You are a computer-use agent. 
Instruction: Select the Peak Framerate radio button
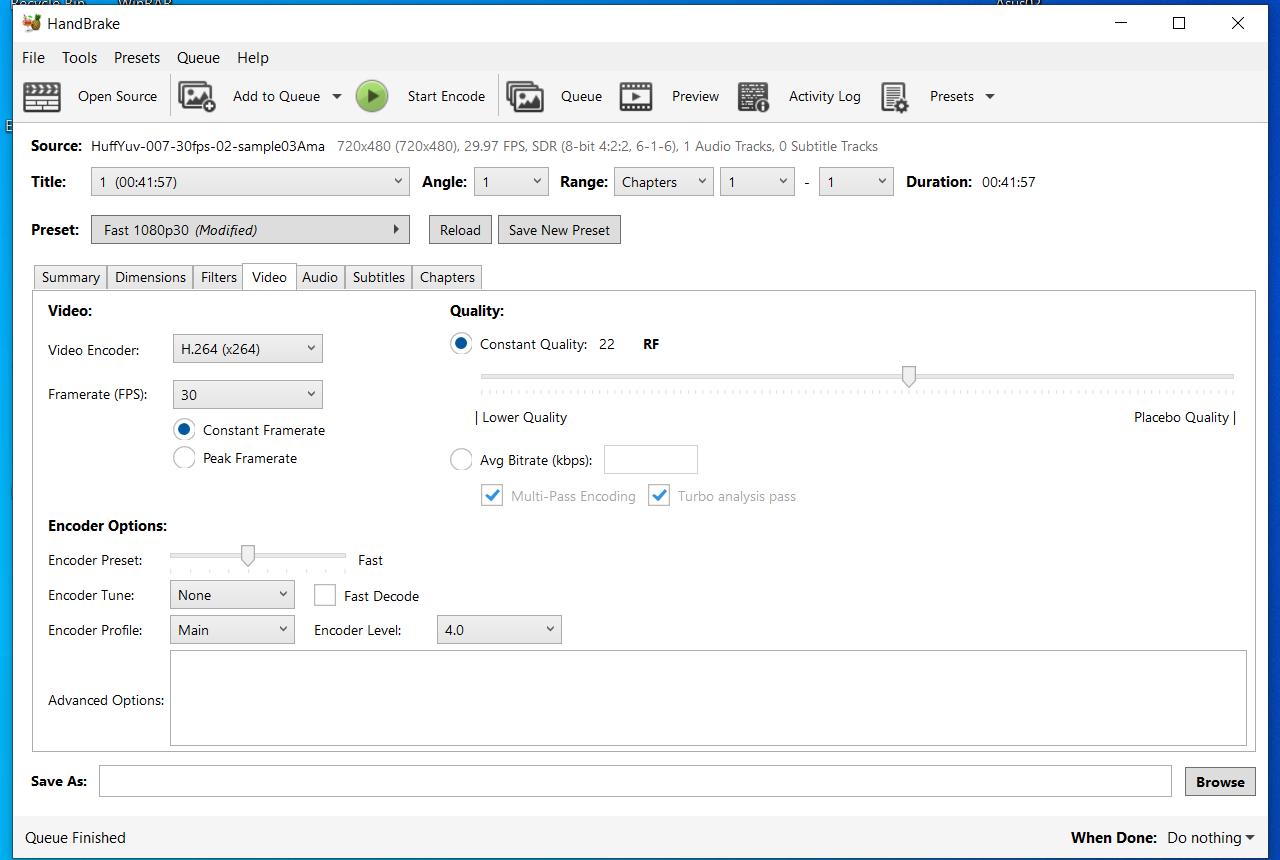184,458
